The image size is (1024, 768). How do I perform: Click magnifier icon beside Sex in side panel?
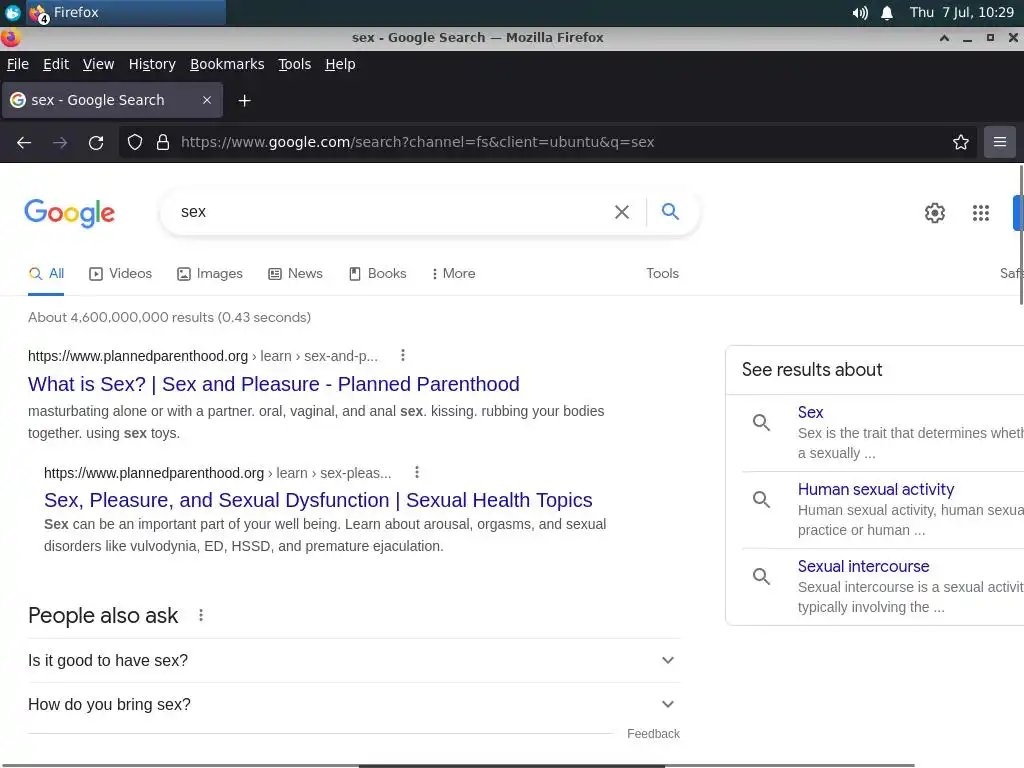pyautogui.click(x=761, y=423)
